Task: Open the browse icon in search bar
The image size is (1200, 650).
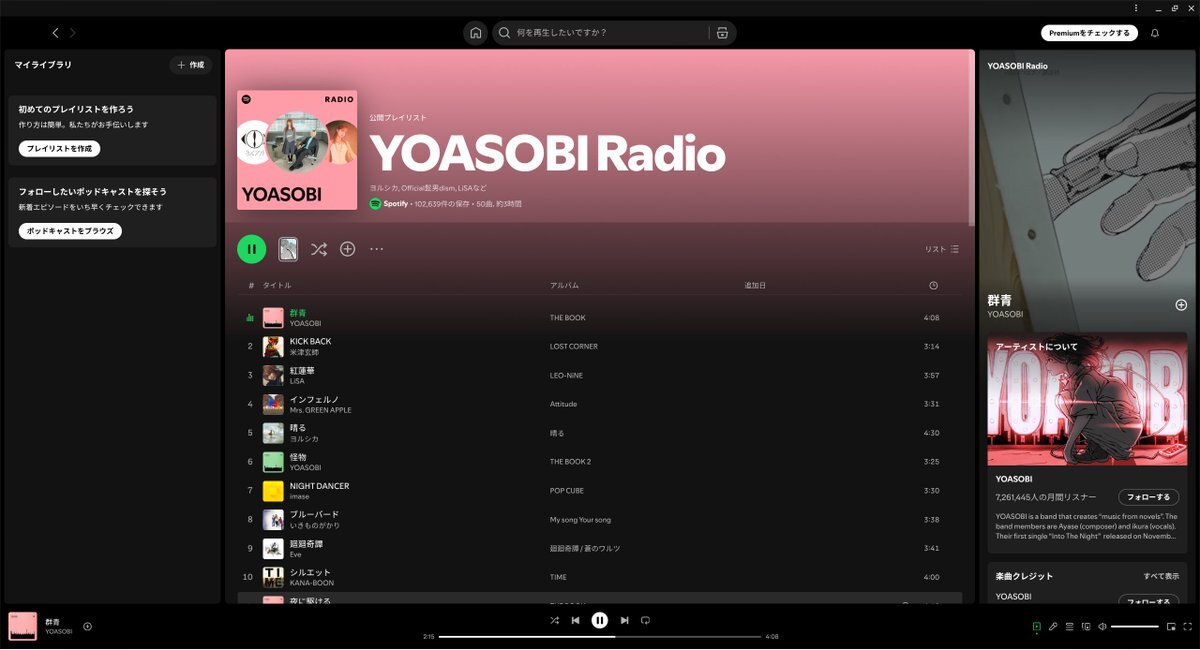Action: coord(722,33)
